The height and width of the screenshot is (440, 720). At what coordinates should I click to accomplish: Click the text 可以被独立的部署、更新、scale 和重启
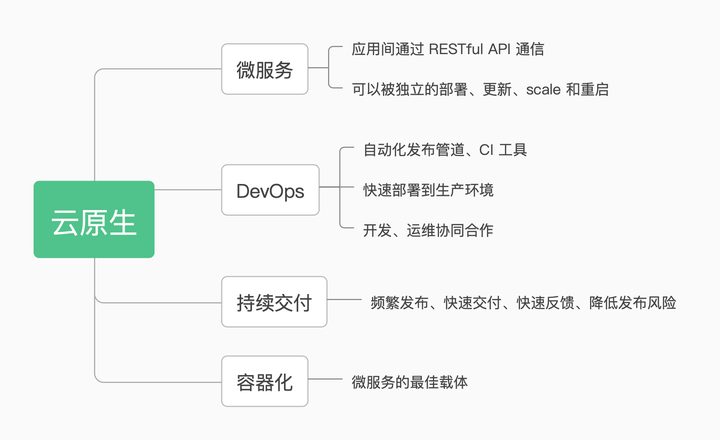[480, 89]
